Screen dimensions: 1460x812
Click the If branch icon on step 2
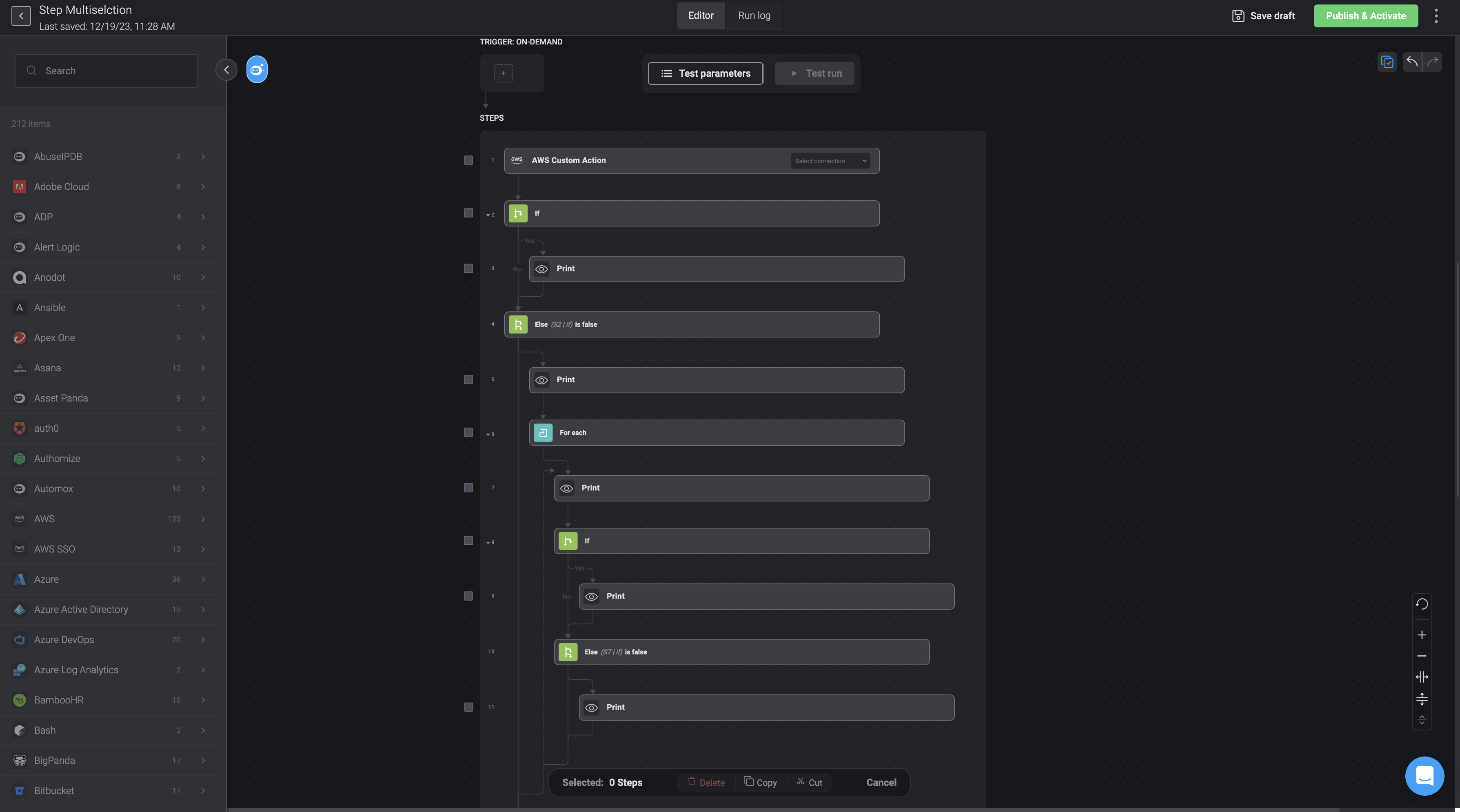click(518, 214)
